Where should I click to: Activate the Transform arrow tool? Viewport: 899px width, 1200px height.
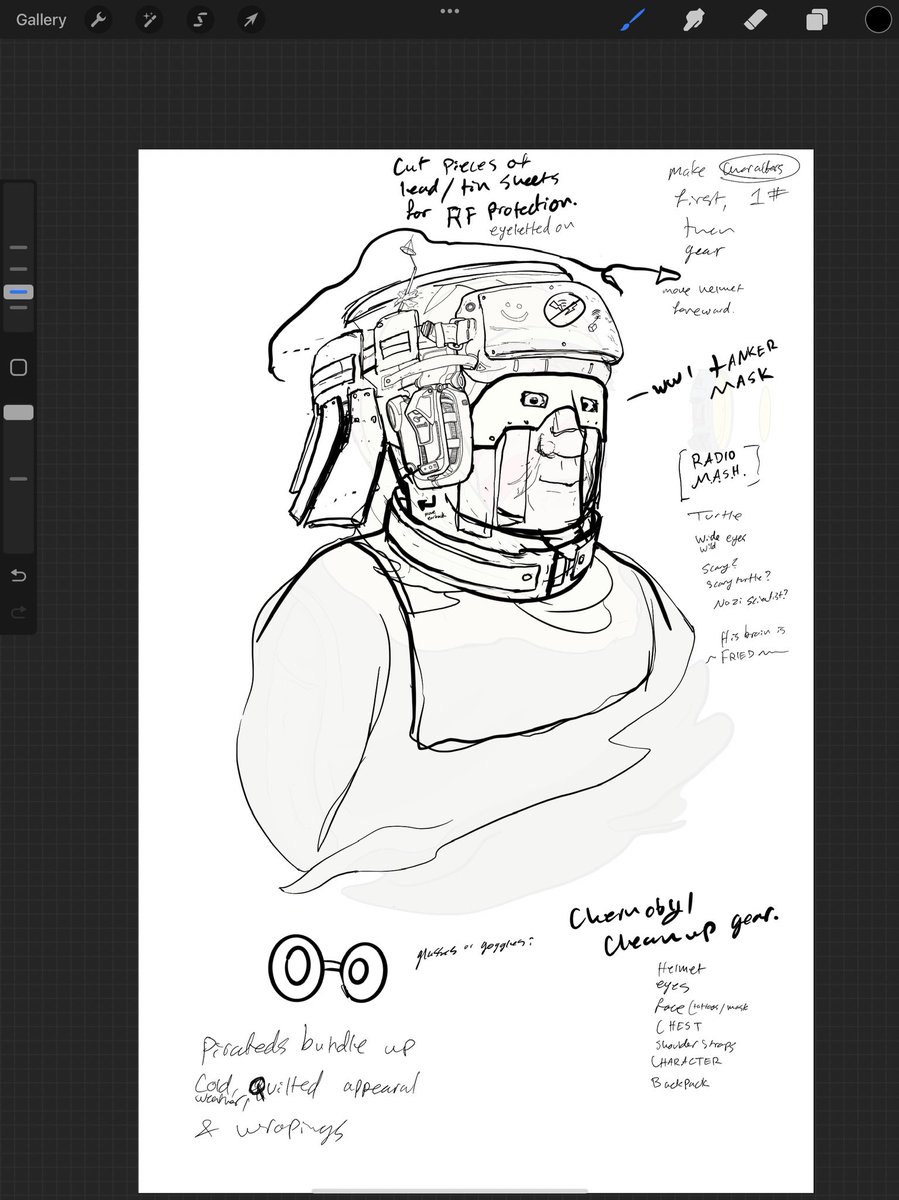(251, 19)
